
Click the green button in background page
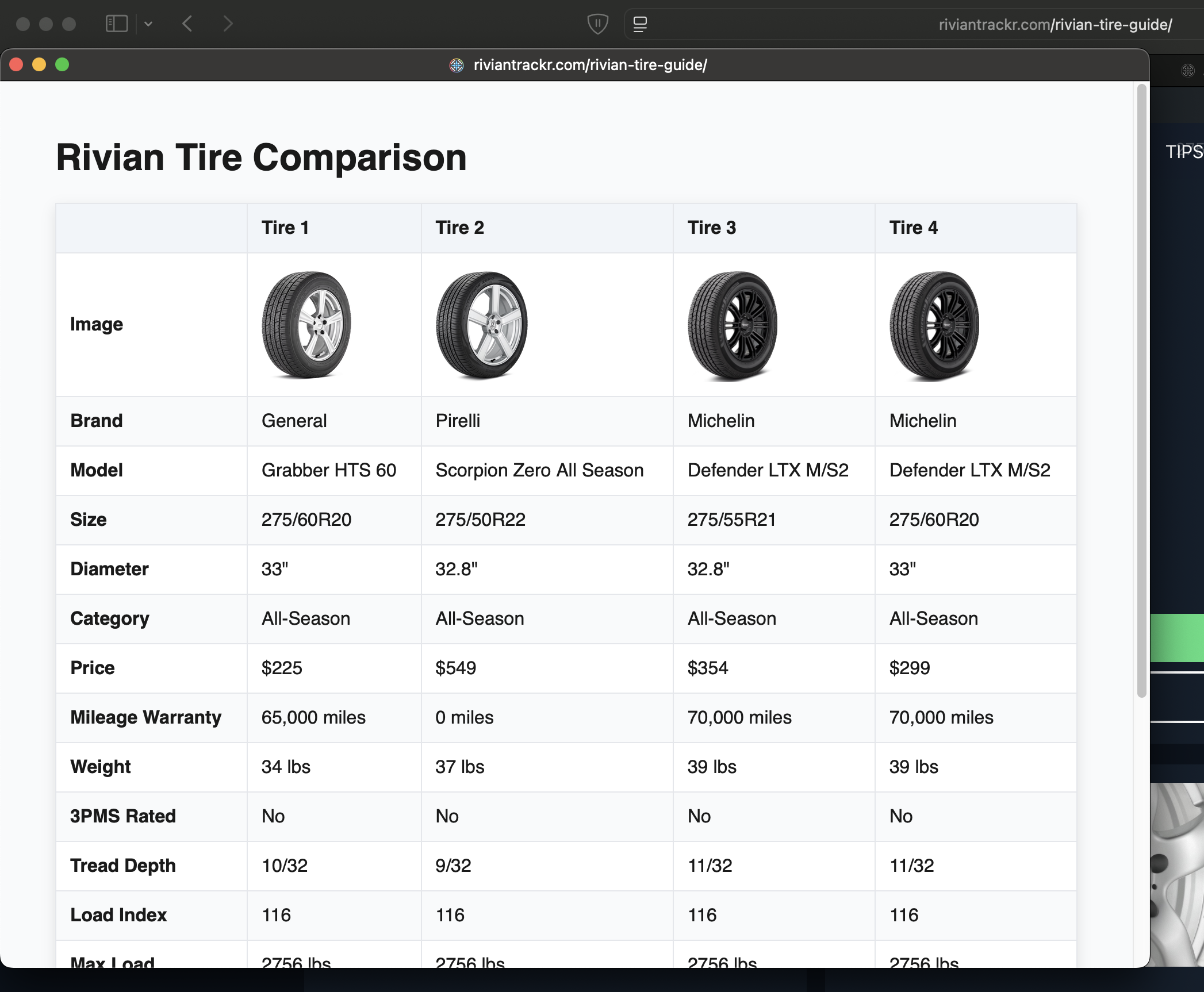point(1177,638)
